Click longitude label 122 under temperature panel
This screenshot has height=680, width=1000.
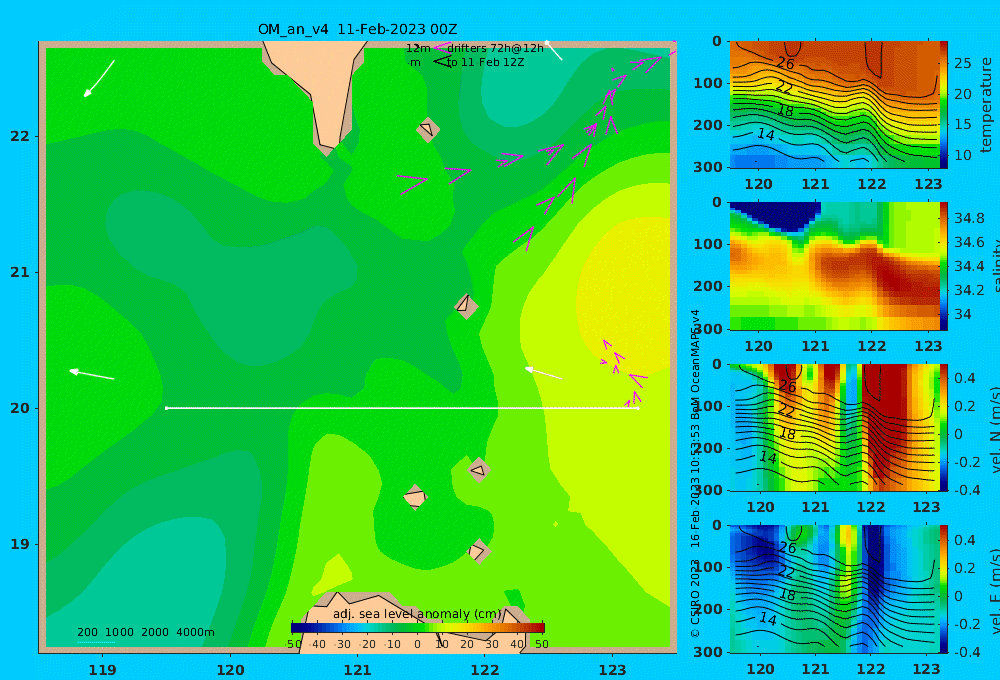pyautogui.click(x=871, y=184)
